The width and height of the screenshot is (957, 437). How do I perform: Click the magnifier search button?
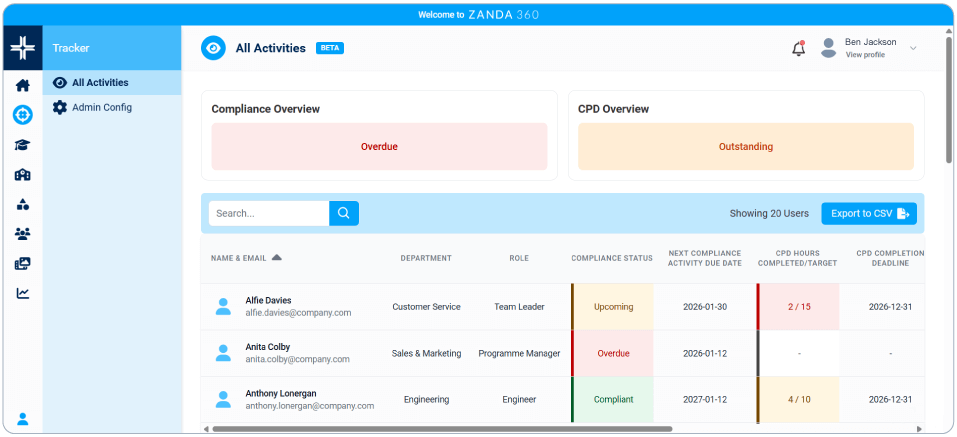(343, 213)
